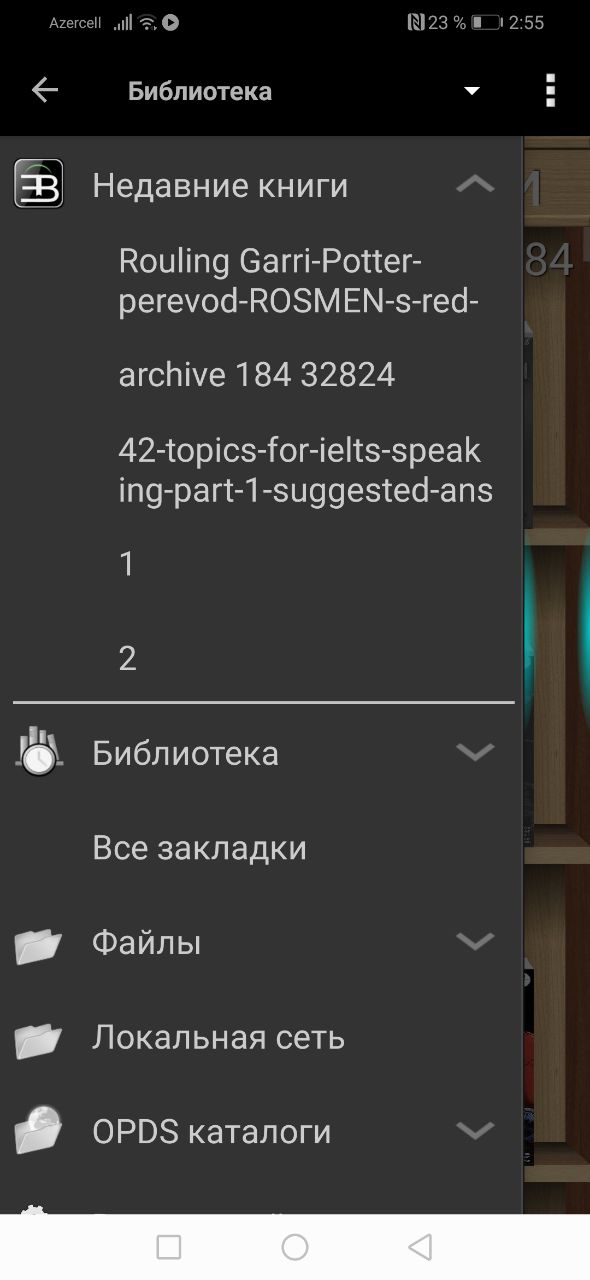Image resolution: width=590 pixels, height=1280 pixels.
Task: Open Все закладки entry
Action: [x=199, y=848]
